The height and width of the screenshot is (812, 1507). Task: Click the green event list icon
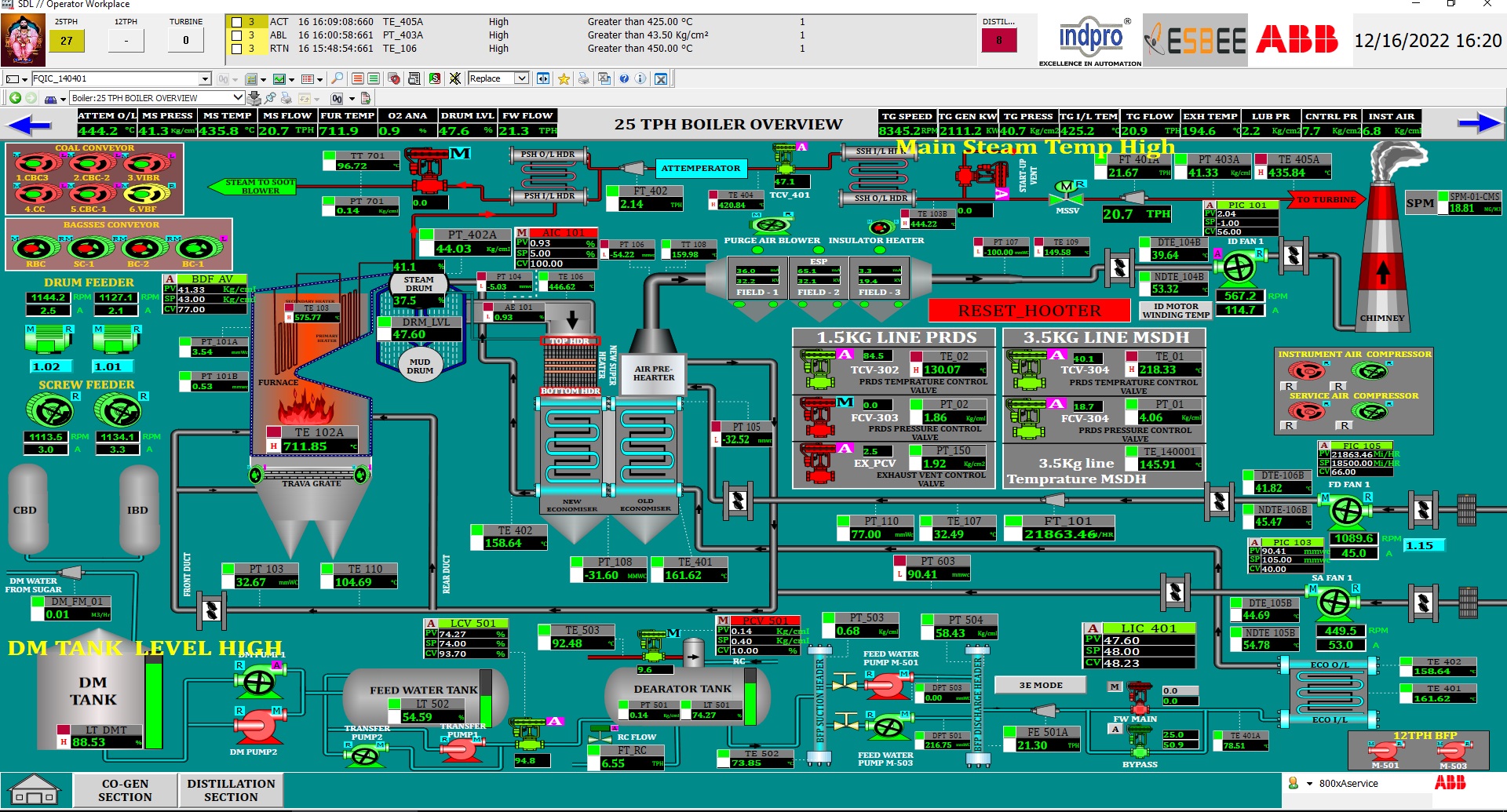point(374,78)
